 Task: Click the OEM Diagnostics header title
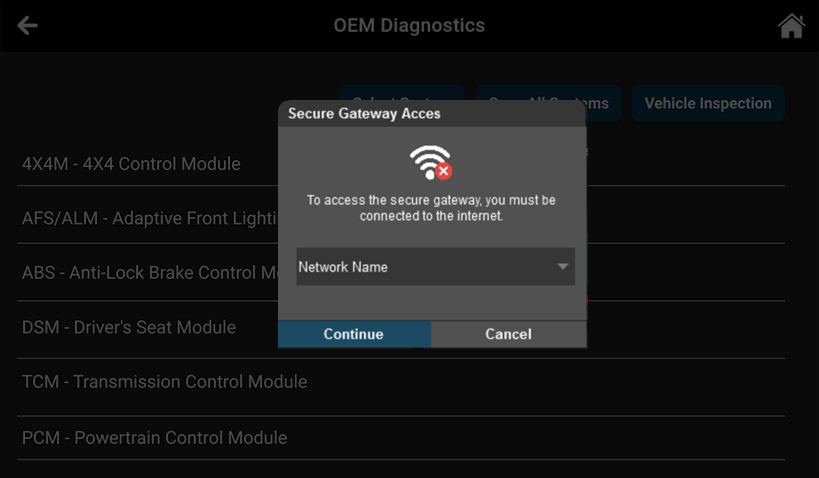point(409,26)
